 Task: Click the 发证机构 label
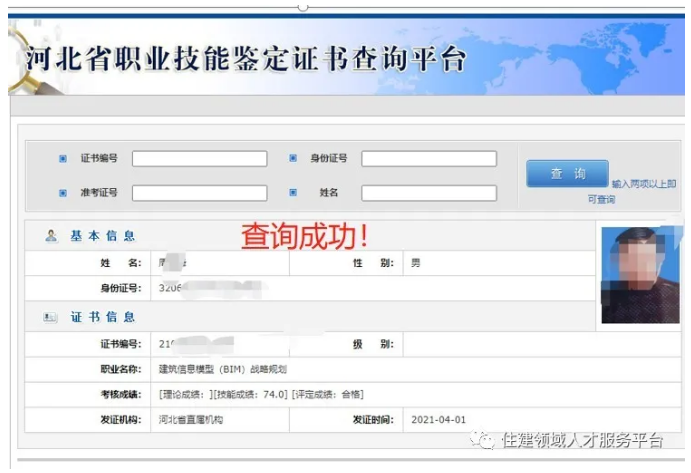coord(121,420)
